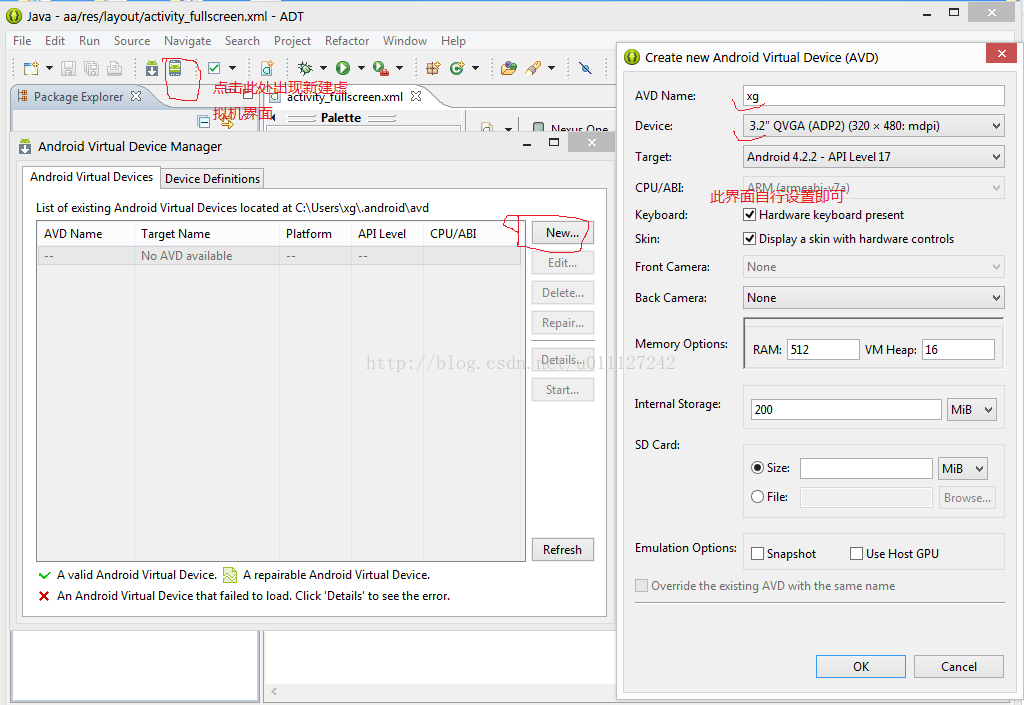Open the Window menu
The height and width of the screenshot is (705, 1024).
point(405,40)
